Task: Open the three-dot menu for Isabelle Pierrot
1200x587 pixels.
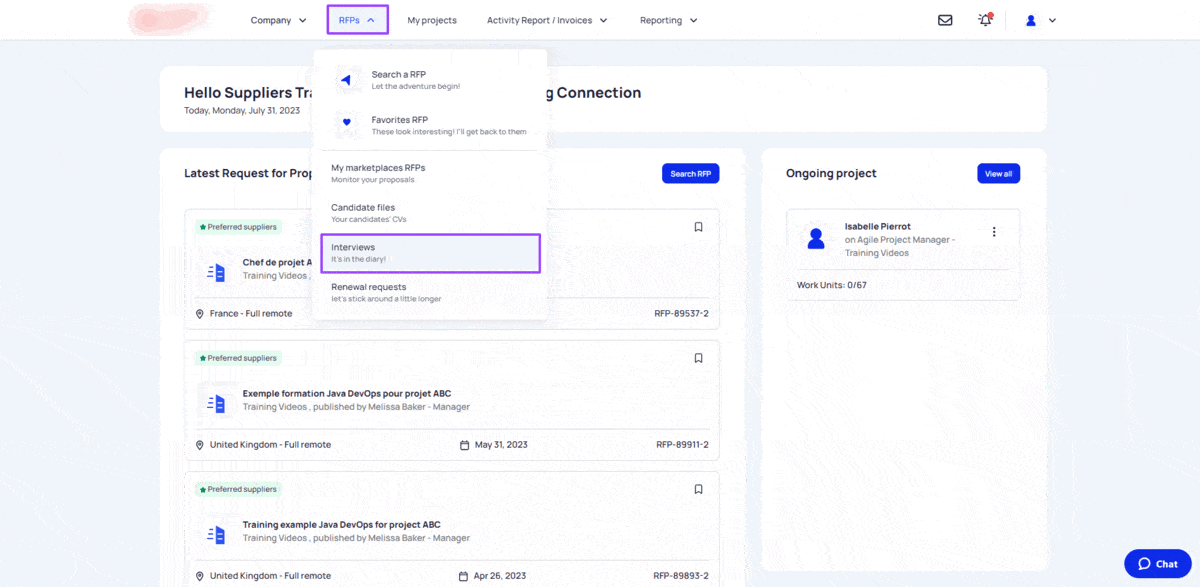Action: coord(993,232)
